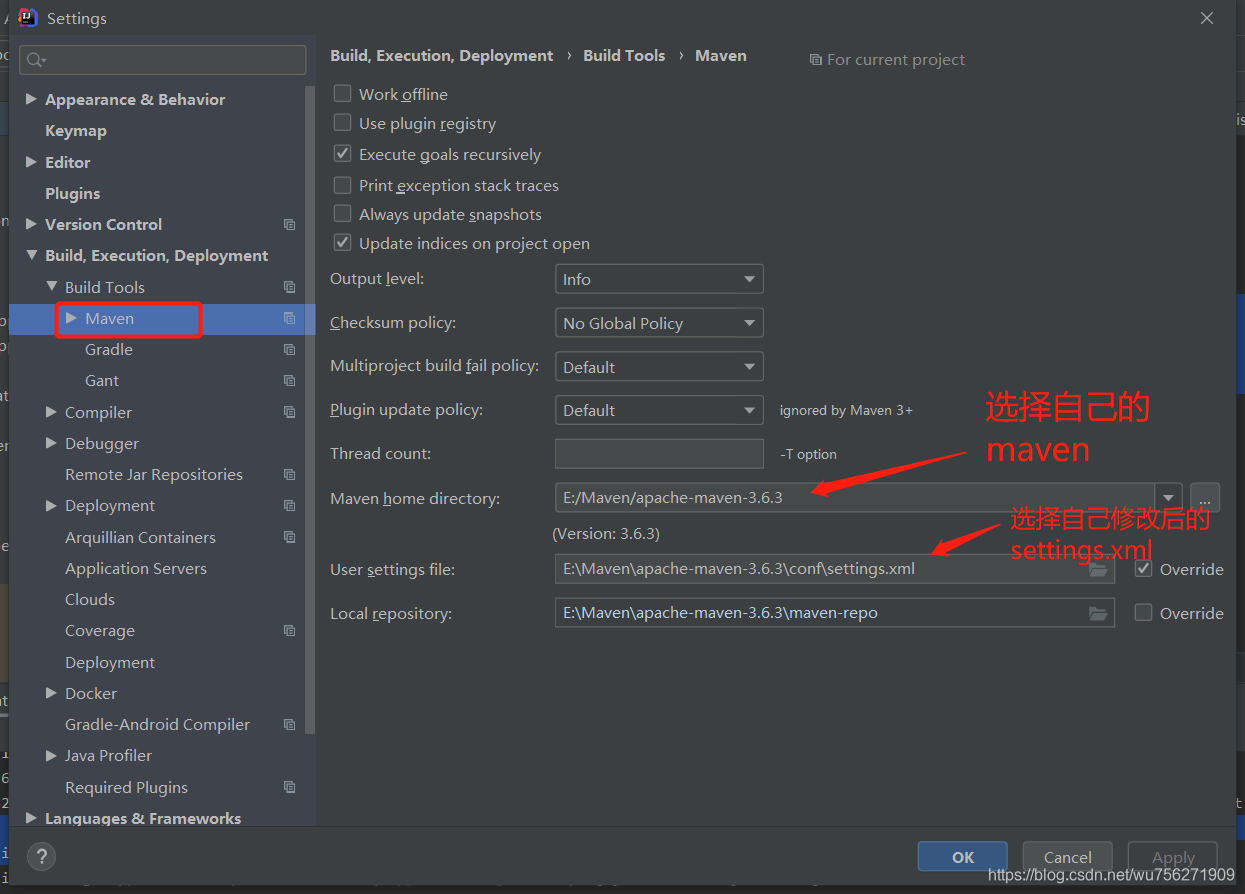Expand the Docker tree node
Screen dimensions: 1245x894
[51, 693]
